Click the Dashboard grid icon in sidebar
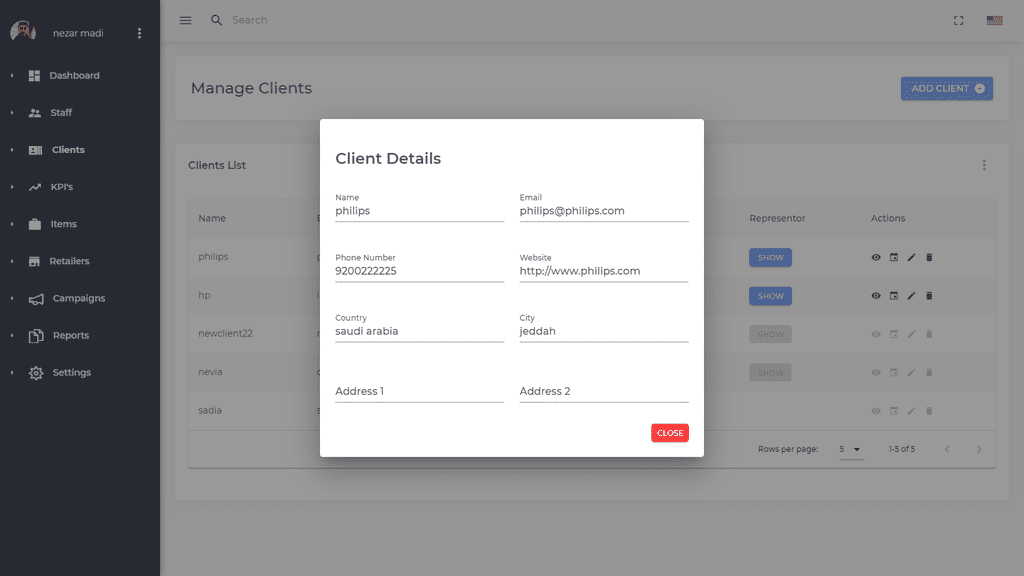The image size is (1024, 576). point(35,76)
